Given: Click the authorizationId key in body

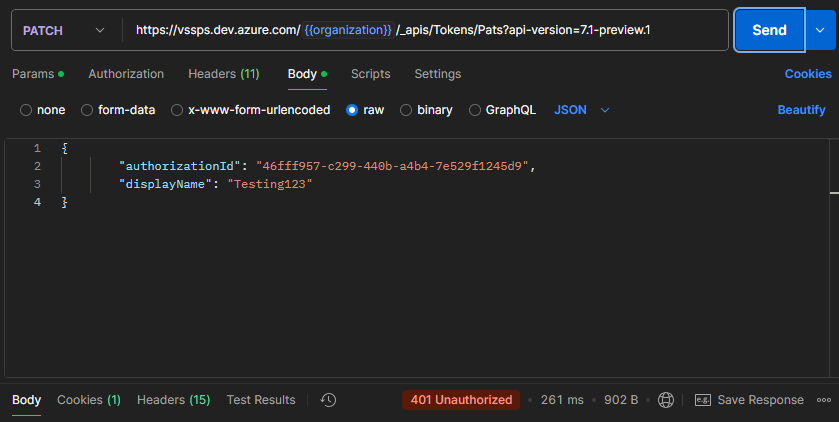Looking at the screenshot, I should click(177, 166).
